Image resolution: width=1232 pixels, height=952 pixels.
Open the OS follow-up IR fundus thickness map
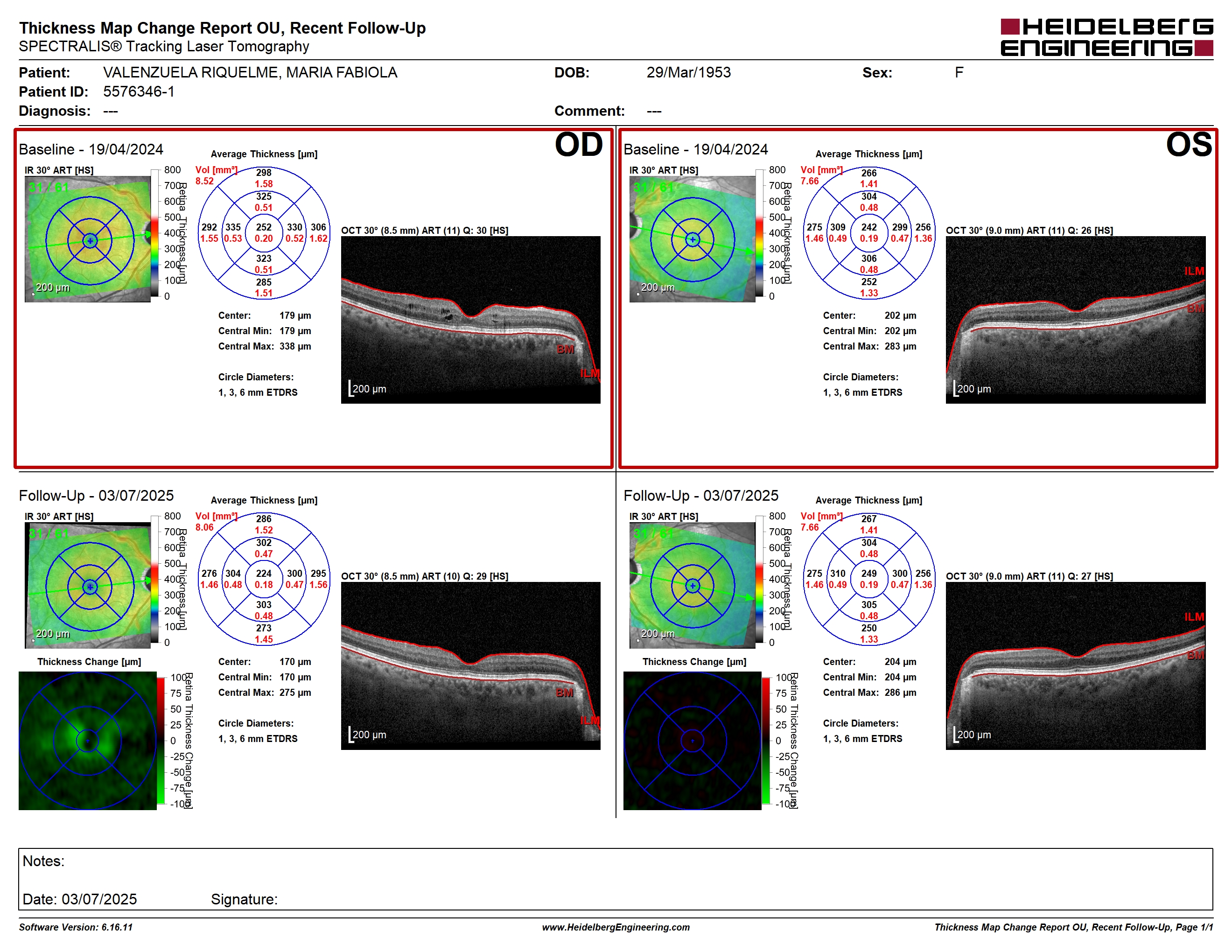[x=692, y=585]
